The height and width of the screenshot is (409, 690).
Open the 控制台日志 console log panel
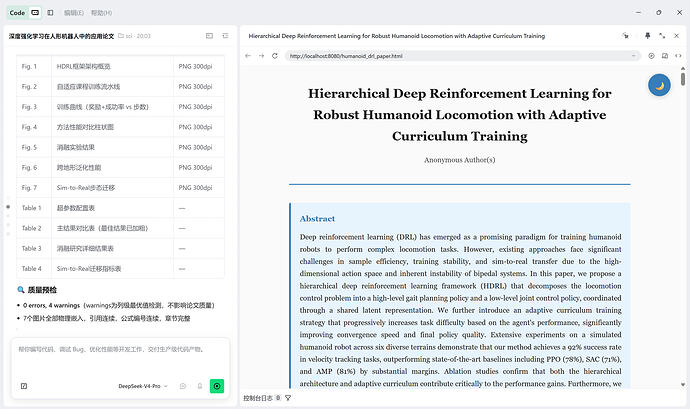click(258, 398)
